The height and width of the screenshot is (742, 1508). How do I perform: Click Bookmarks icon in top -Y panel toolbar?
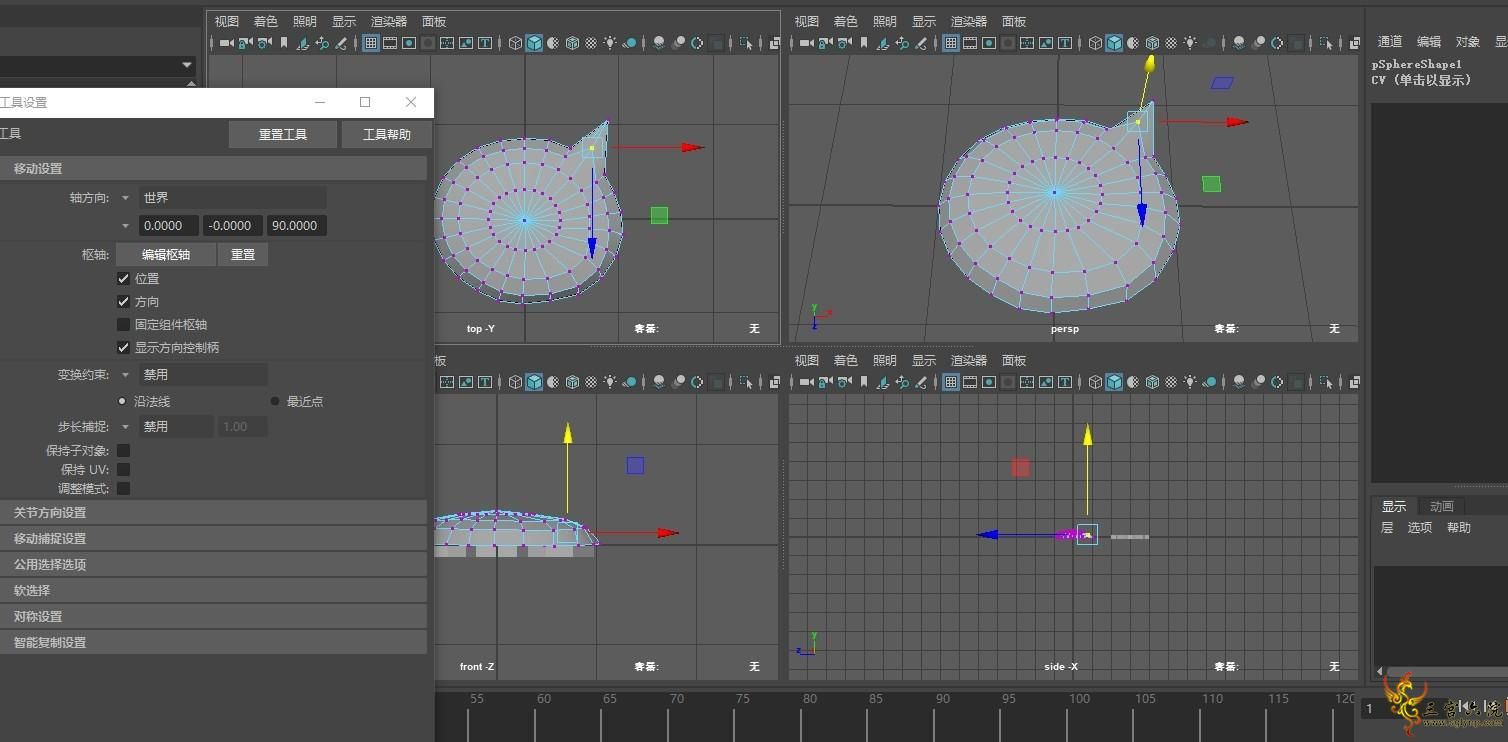tap(284, 43)
